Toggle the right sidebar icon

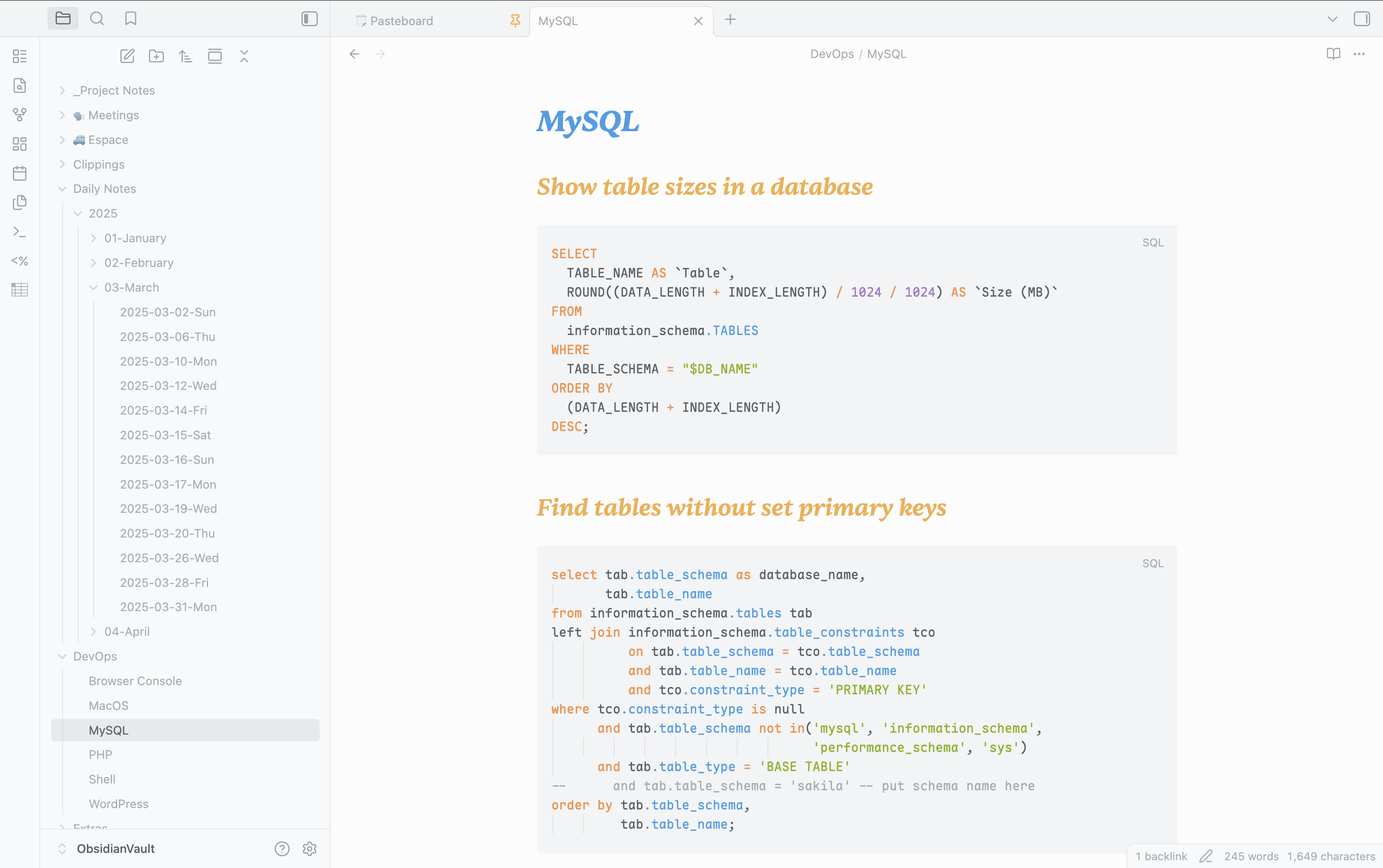(1362, 19)
